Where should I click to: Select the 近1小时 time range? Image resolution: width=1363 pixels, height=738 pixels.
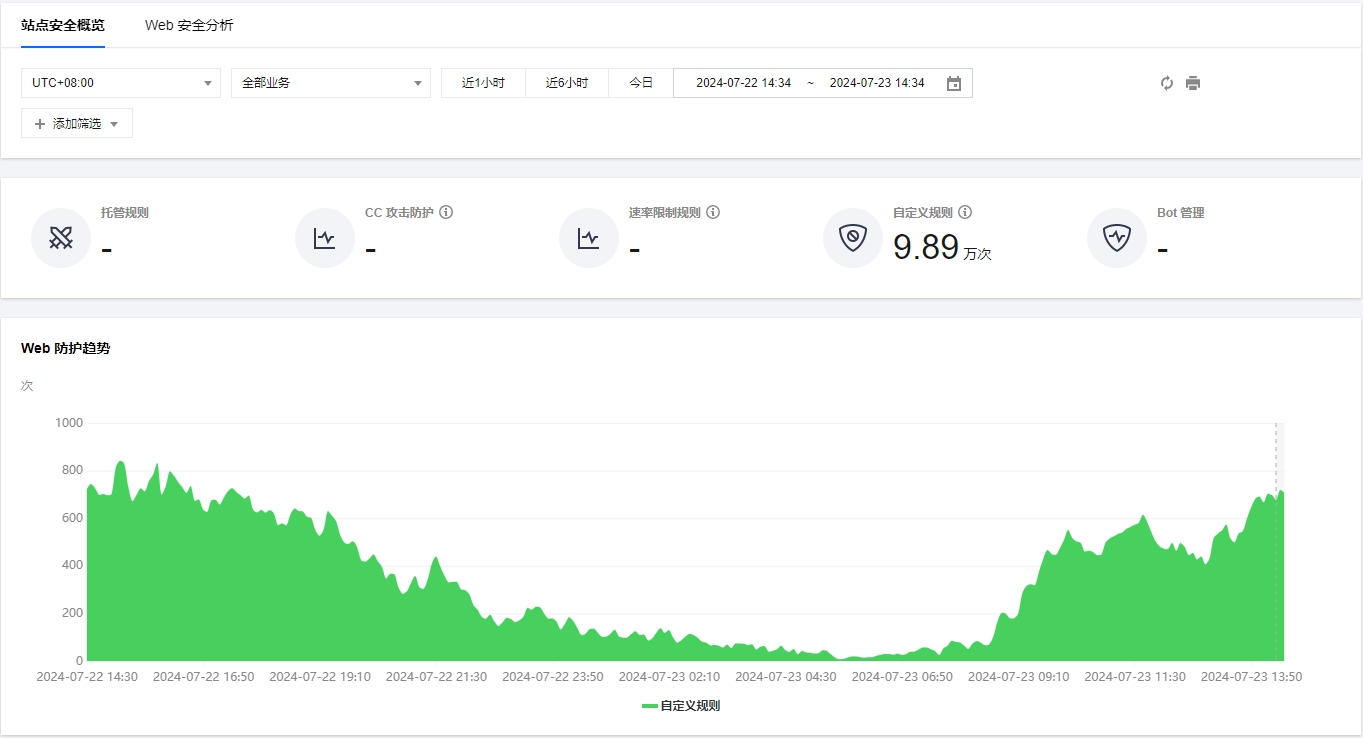483,83
